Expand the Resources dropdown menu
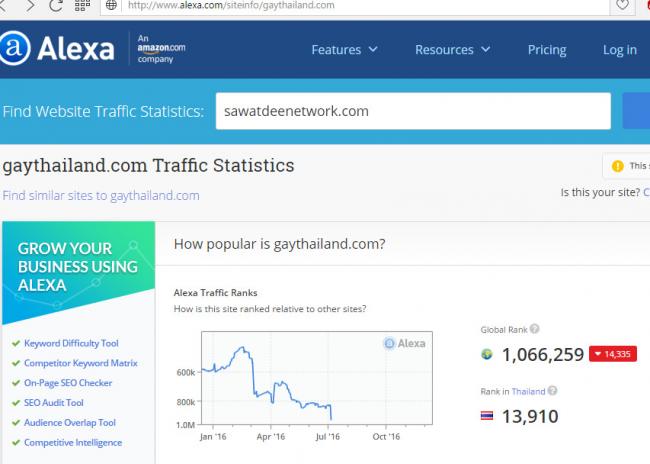Viewport: 650px width, 464px height. point(453,50)
